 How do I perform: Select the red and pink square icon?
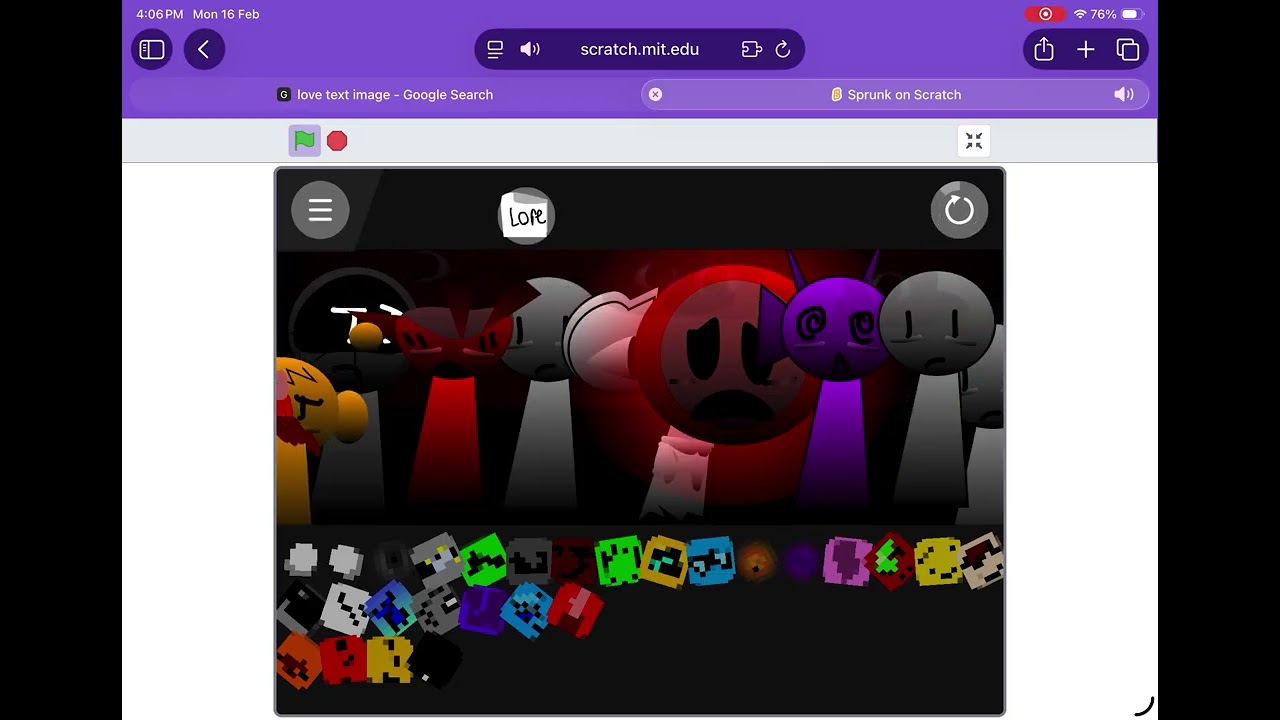click(575, 610)
